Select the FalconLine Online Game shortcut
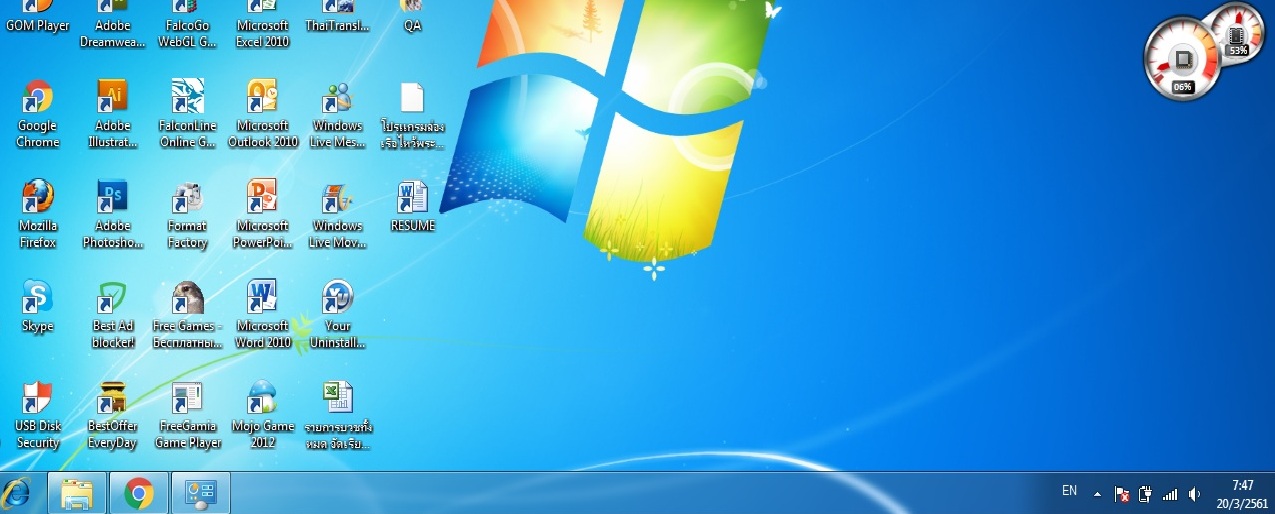Viewport: 1275px width, 514px height. tap(187, 97)
